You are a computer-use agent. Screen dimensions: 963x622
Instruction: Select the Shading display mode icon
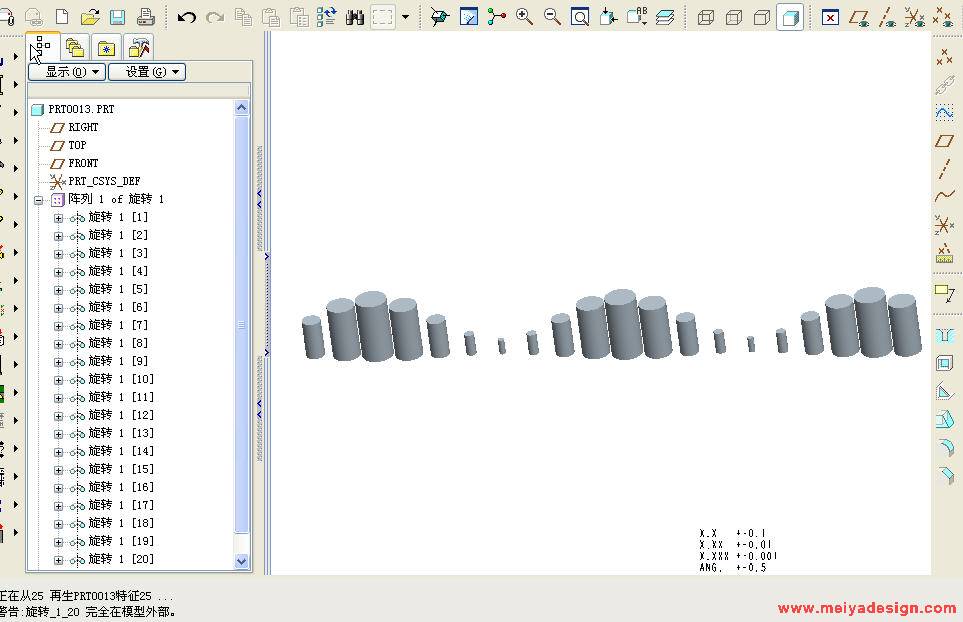coord(790,17)
